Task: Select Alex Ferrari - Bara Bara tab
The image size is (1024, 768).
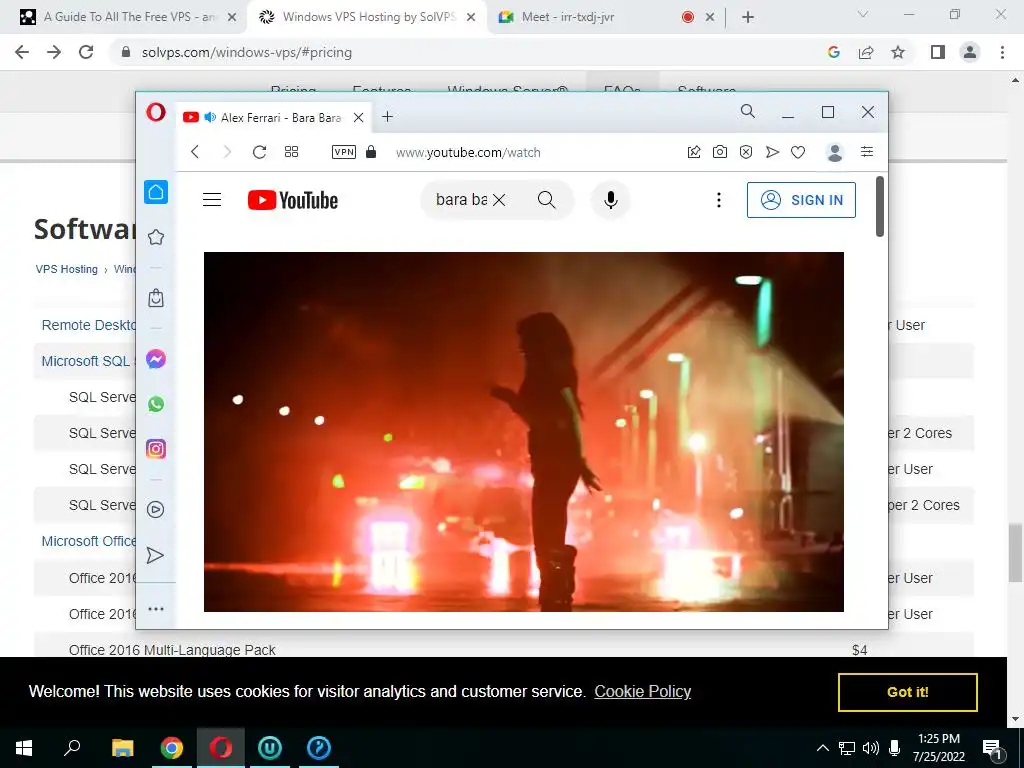Action: pyautogui.click(x=274, y=118)
